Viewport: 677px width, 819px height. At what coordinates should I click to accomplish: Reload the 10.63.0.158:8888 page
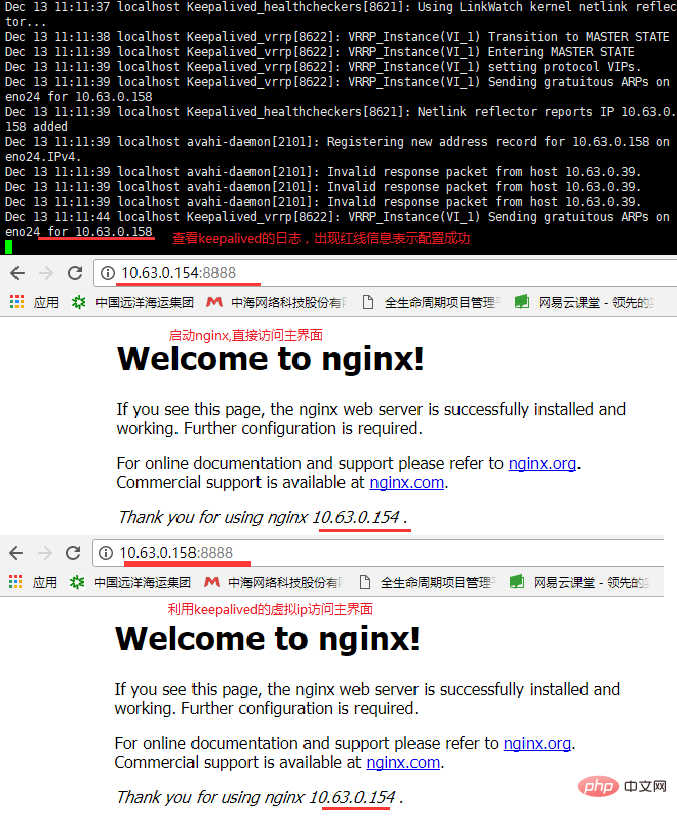[73, 553]
